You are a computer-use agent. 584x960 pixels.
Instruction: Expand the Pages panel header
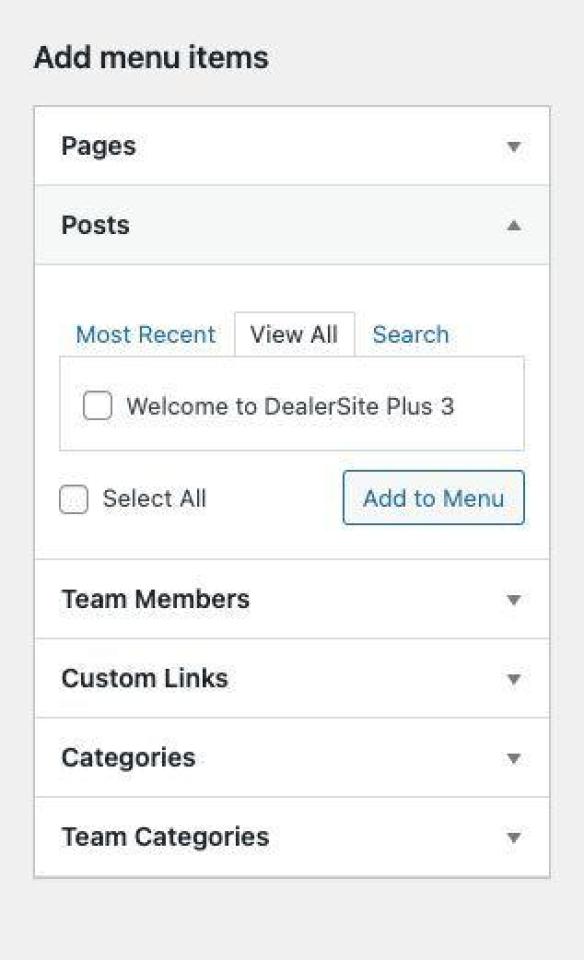click(292, 146)
